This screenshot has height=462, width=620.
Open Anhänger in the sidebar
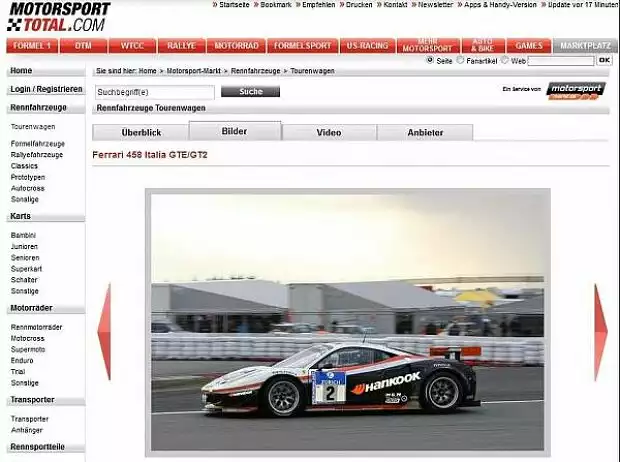click(x=26, y=430)
